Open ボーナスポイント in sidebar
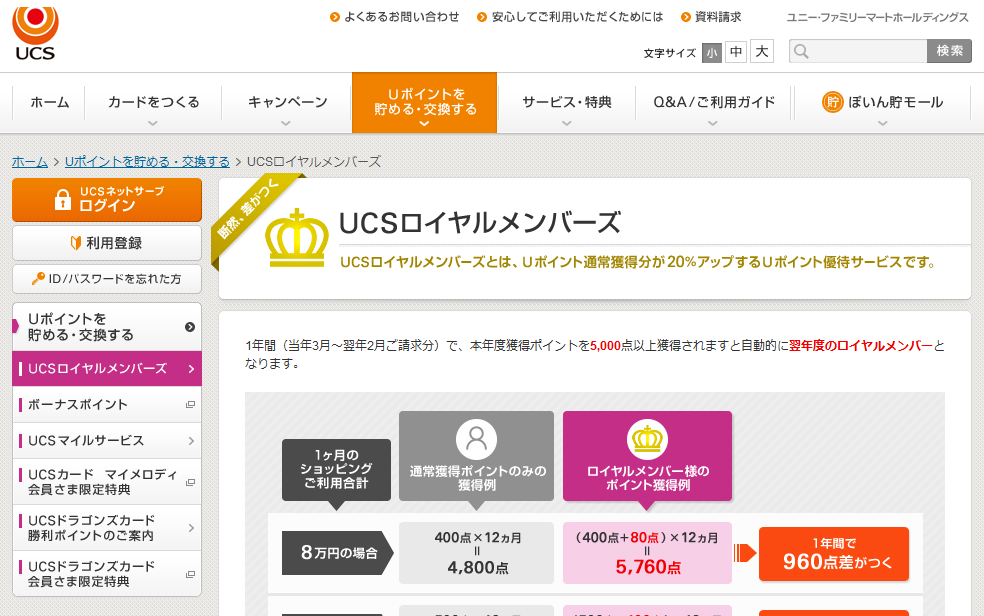 pos(107,405)
